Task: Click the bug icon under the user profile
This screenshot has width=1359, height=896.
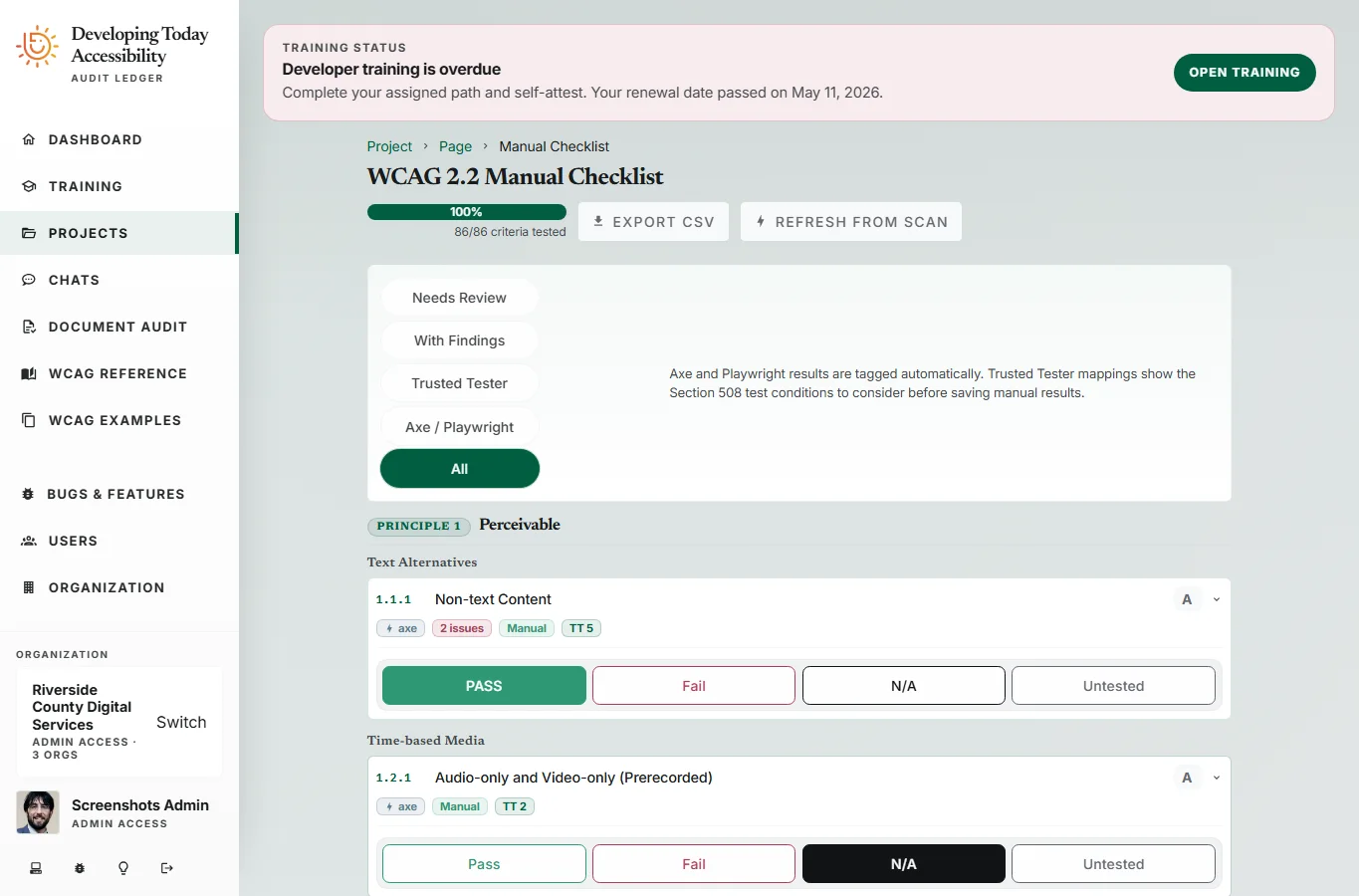Action: [x=80, y=868]
